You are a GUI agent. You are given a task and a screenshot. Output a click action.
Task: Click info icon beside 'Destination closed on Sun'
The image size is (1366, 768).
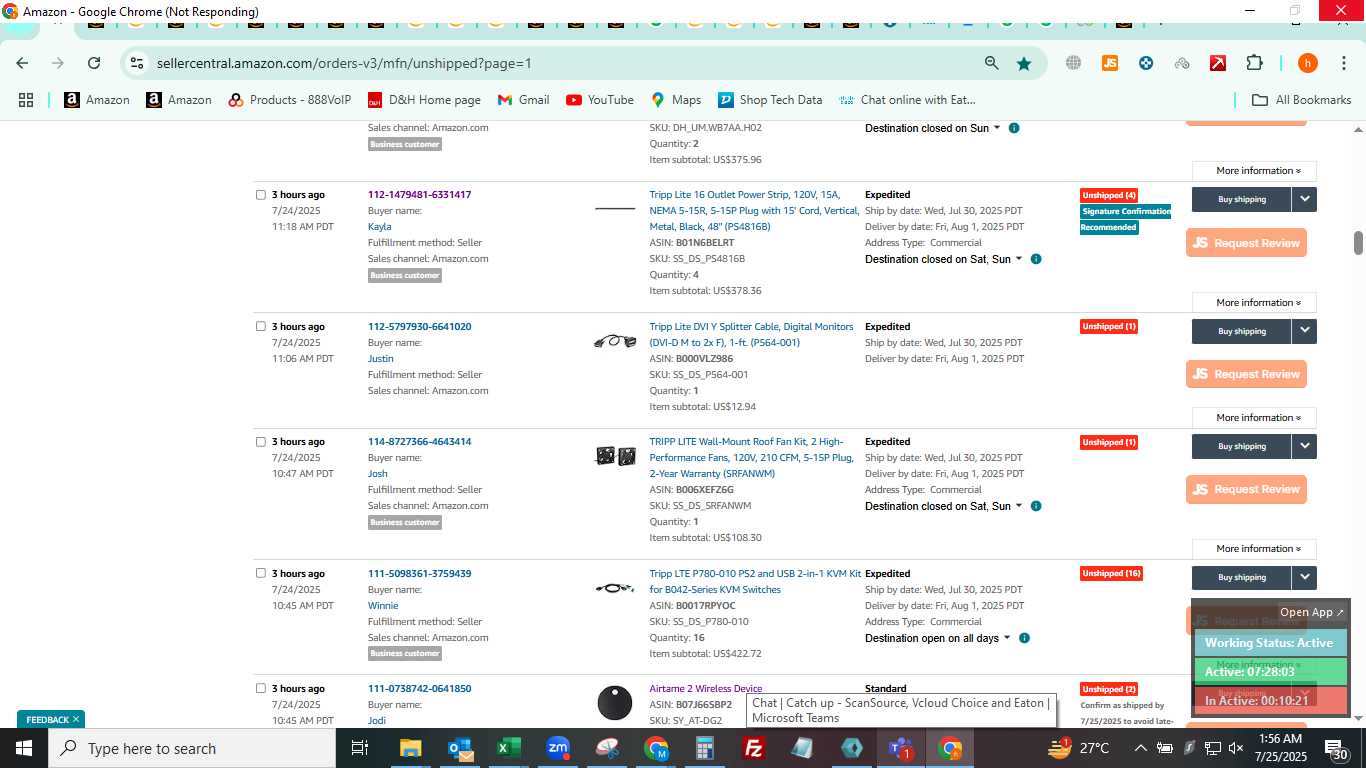pyautogui.click(x=1014, y=128)
